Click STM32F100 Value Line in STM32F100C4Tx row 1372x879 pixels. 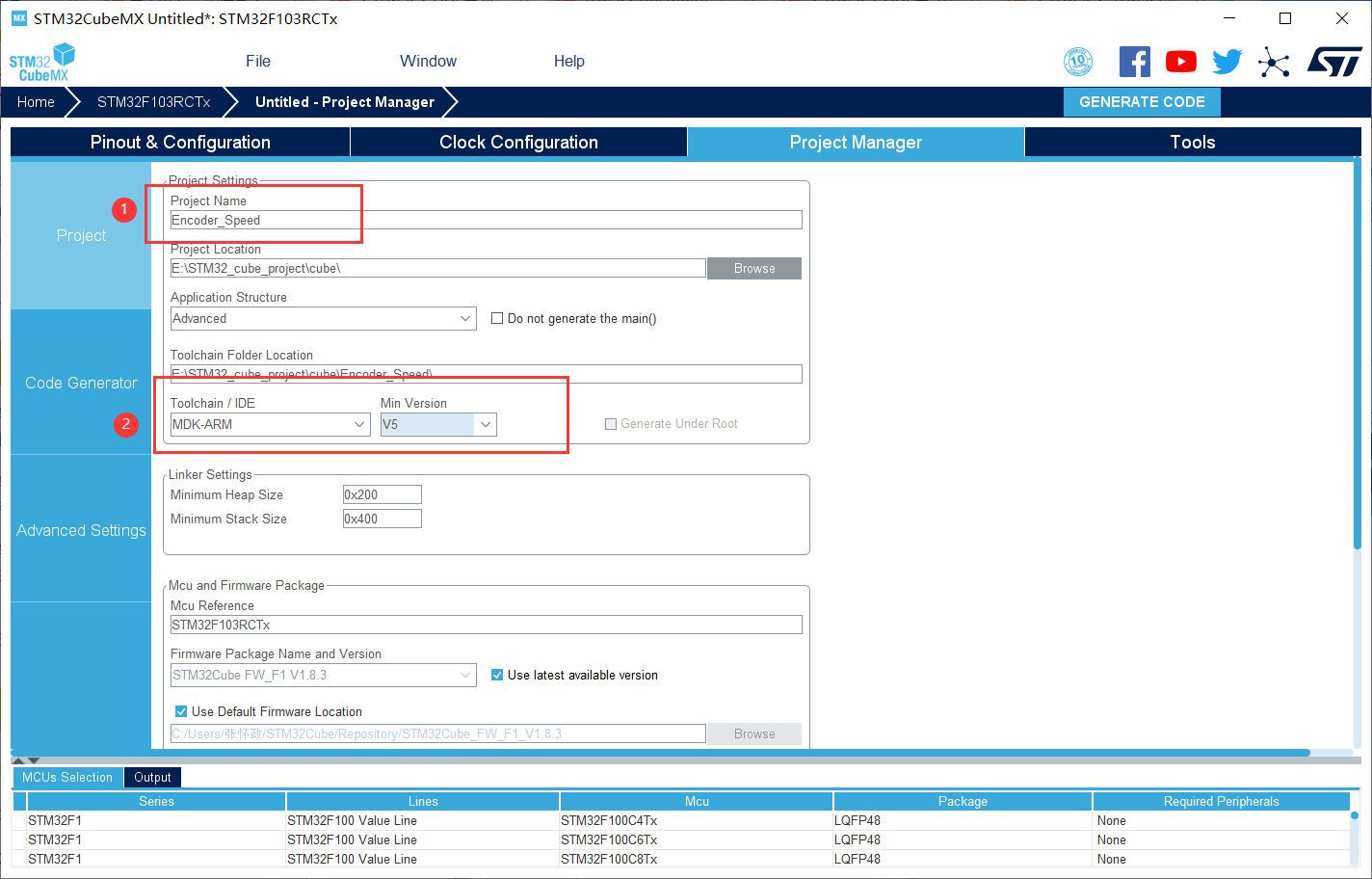click(x=423, y=821)
